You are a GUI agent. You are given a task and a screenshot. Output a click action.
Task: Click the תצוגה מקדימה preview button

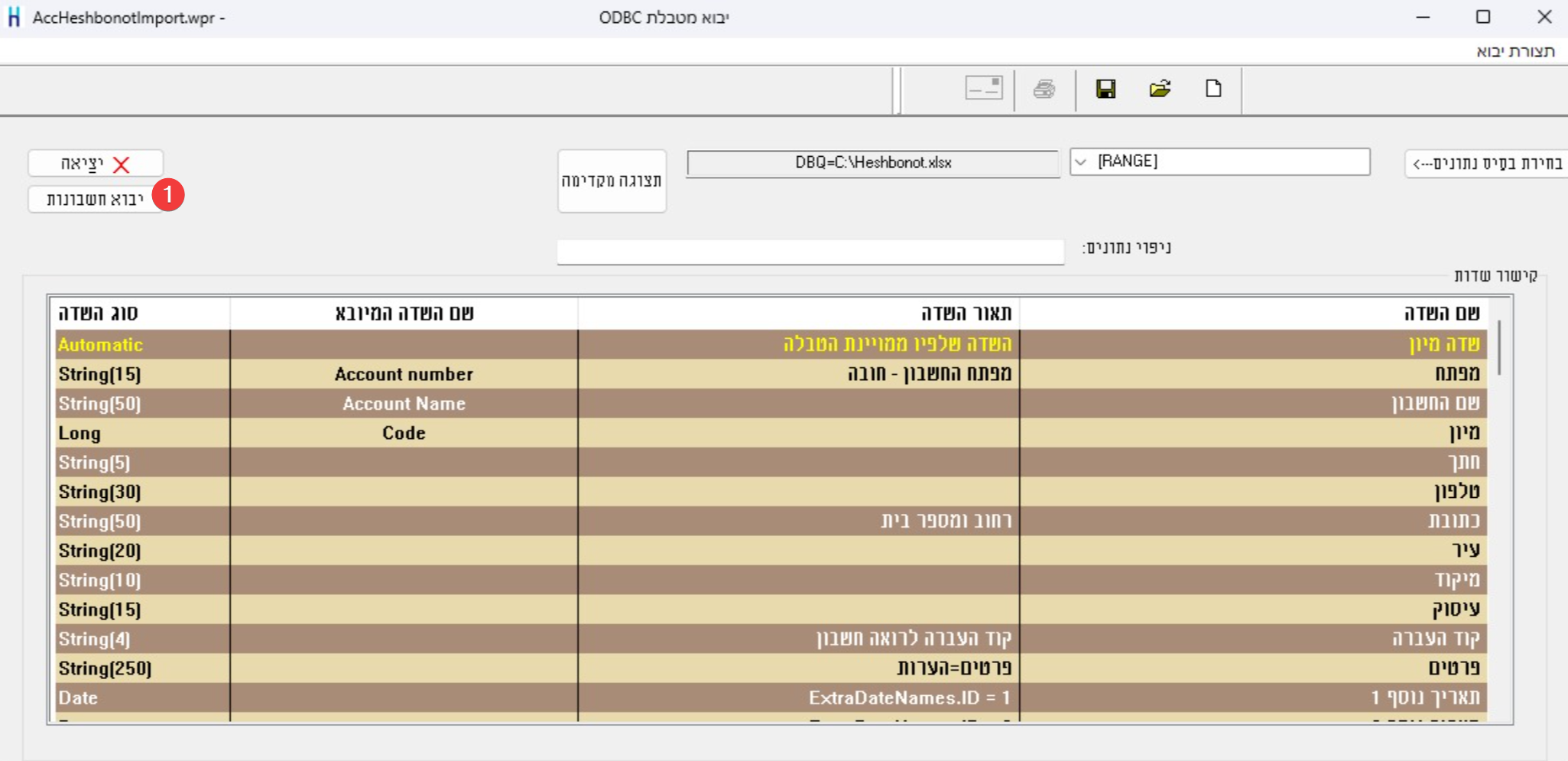point(612,181)
